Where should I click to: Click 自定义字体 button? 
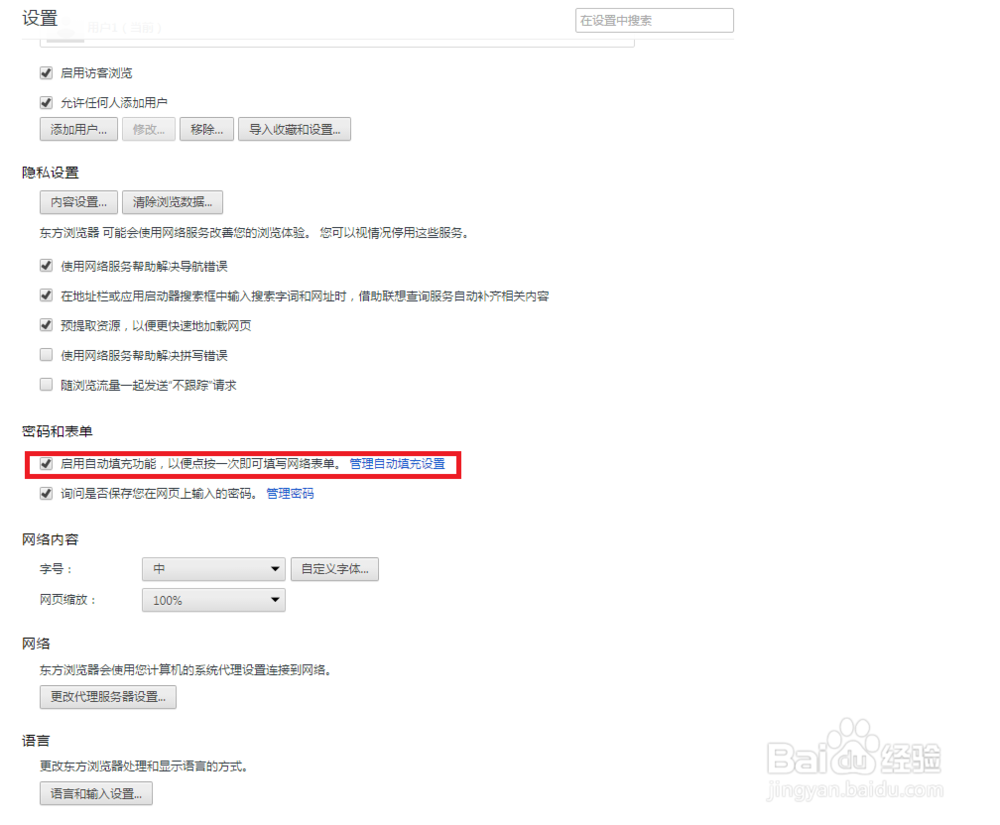pyautogui.click(x=333, y=568)
